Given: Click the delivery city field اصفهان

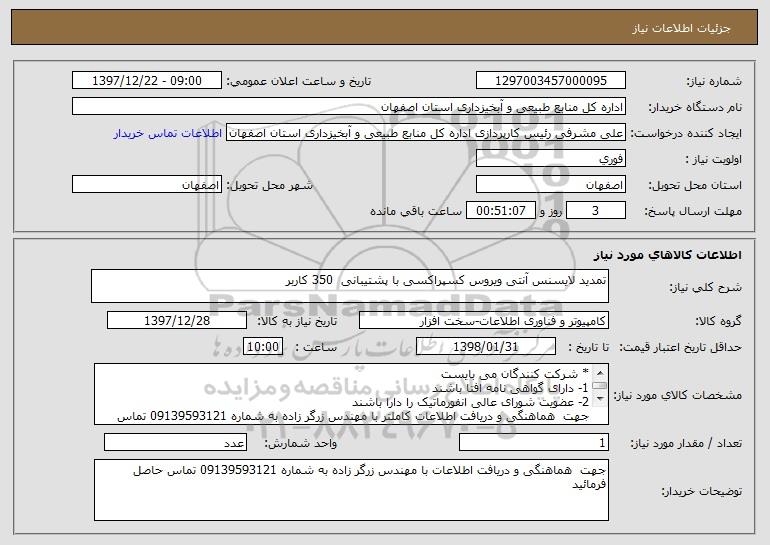Looking at the screenshot, I should pos(147,185).
